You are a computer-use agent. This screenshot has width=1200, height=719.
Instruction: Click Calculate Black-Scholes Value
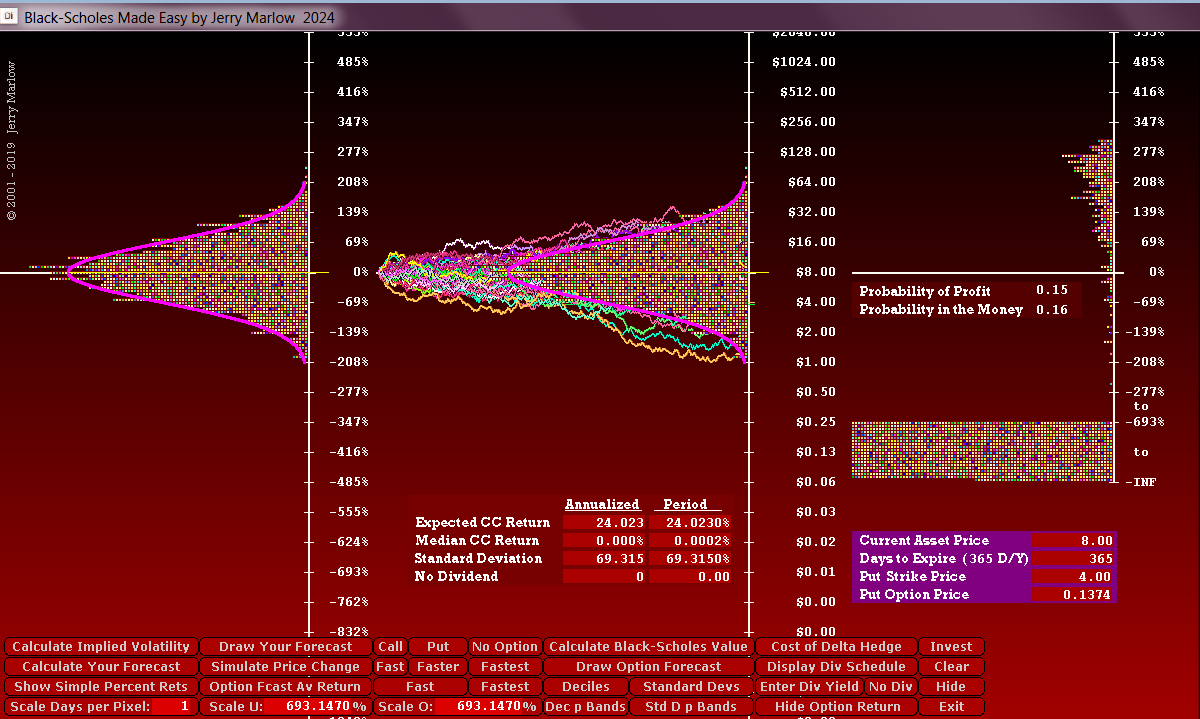648,647
